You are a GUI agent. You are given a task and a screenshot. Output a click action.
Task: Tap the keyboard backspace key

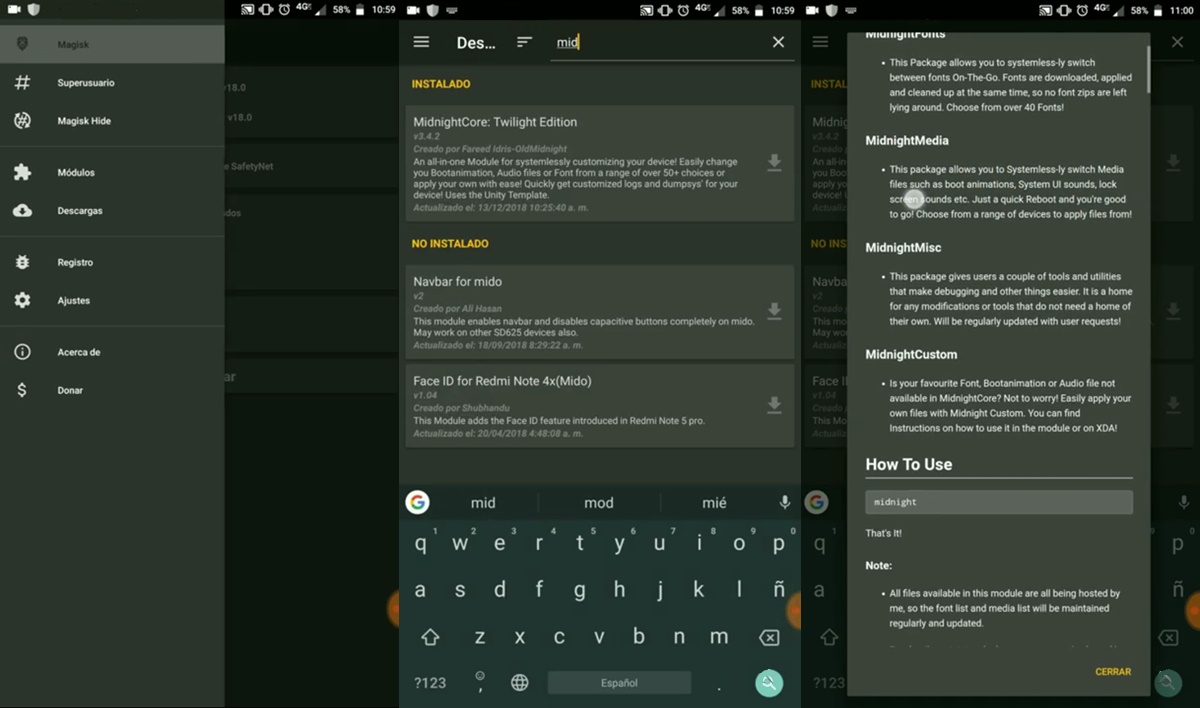pyautogui.click(x=769, y=637)
